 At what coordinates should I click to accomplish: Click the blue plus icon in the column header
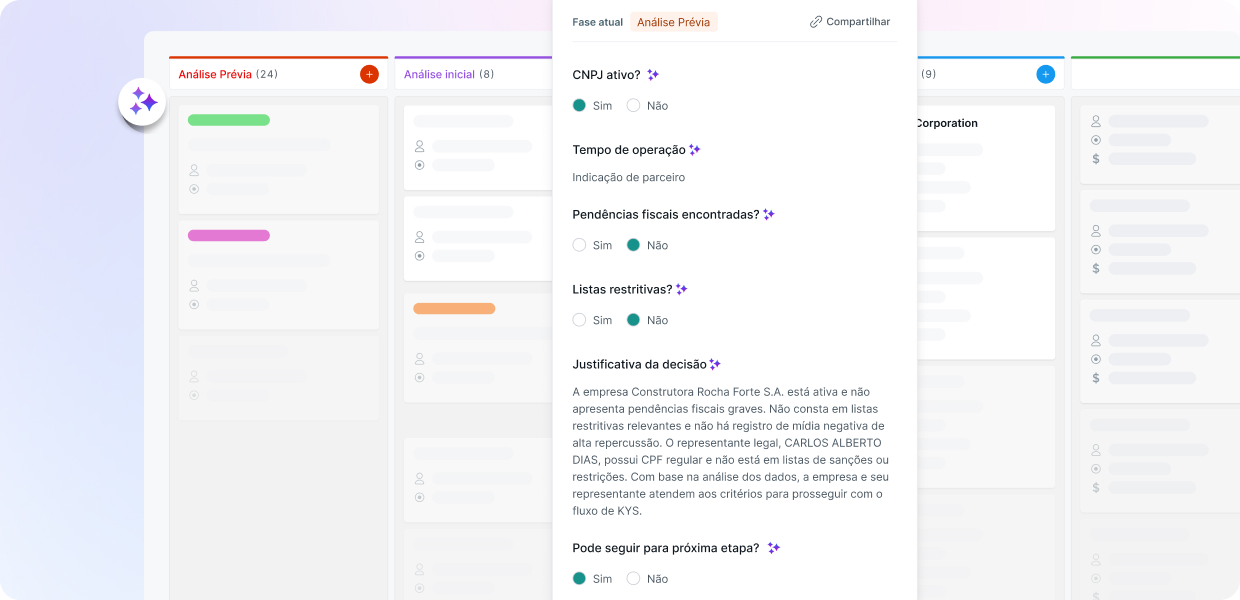[x=1045, y=74]
